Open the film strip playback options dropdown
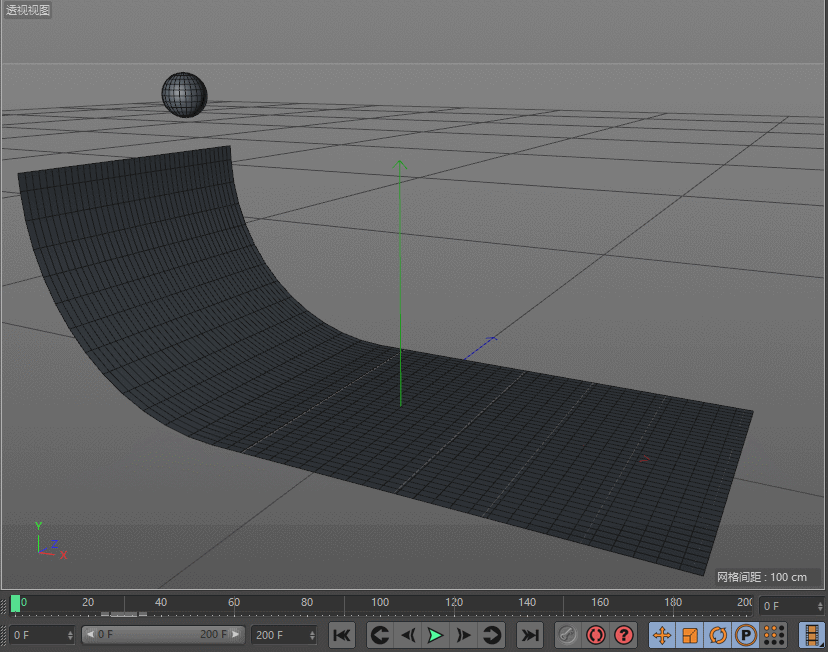 [811, 635]
